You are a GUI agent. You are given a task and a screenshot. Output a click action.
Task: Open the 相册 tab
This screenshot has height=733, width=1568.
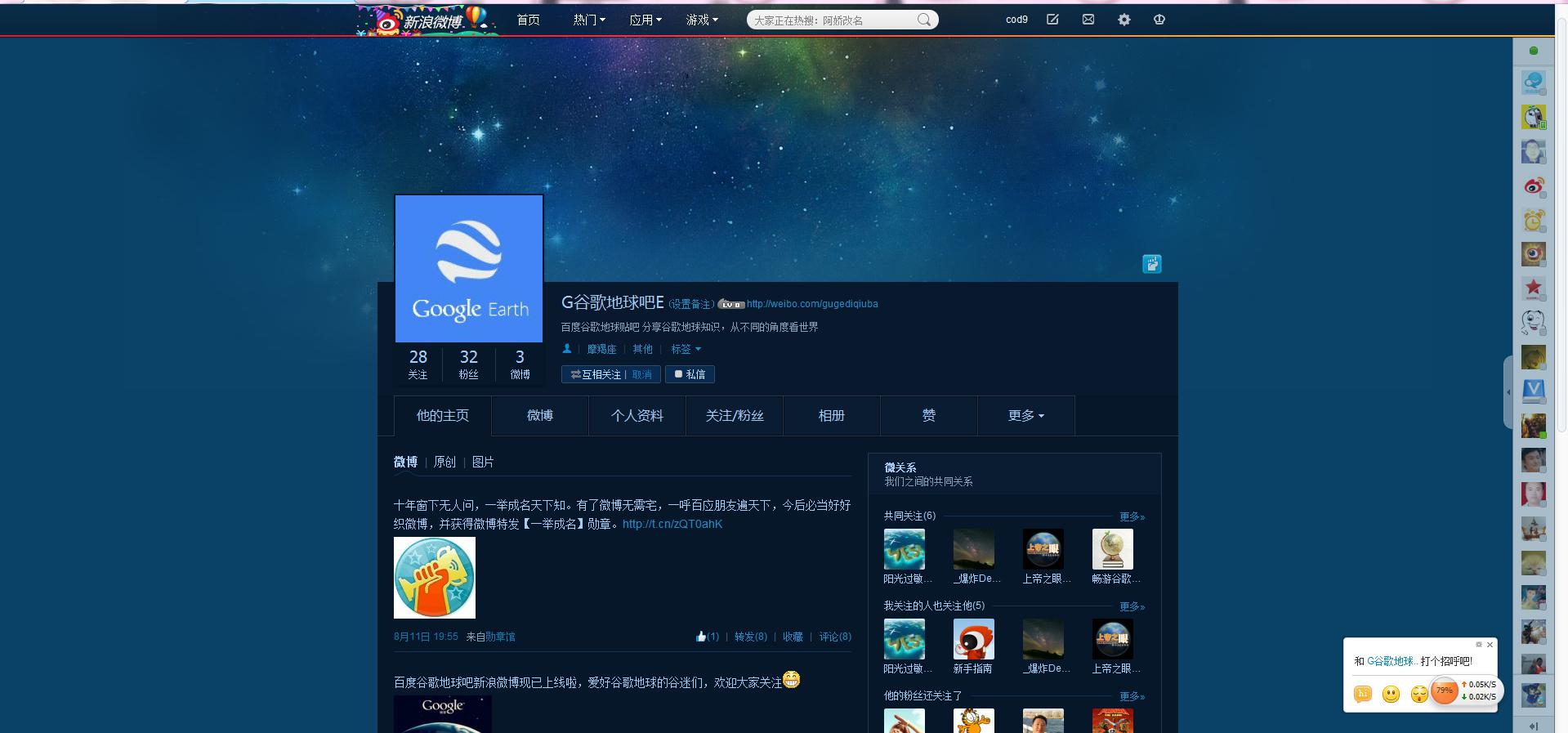point(832,416)
